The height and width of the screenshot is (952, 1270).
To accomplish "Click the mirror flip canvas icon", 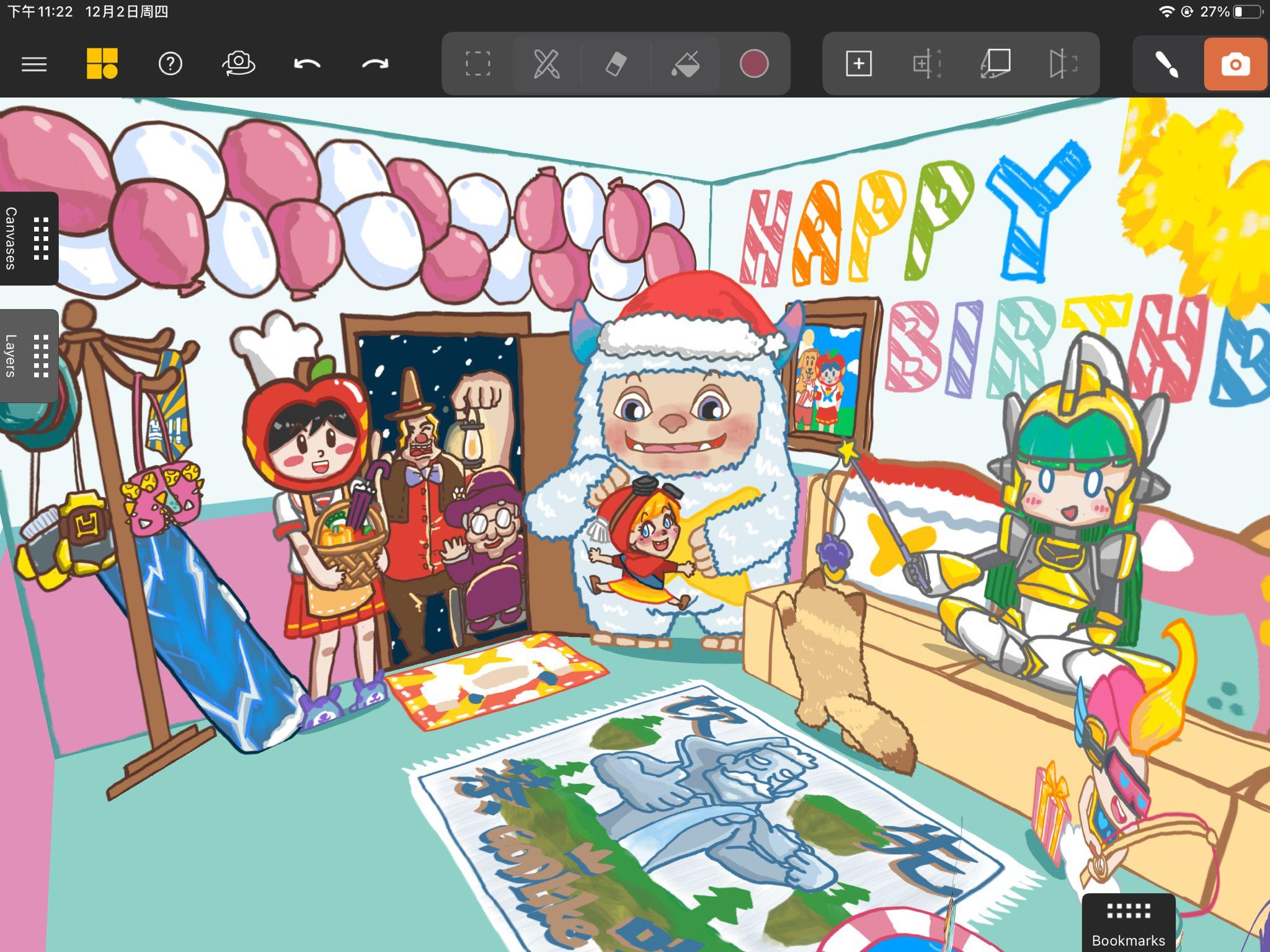I will (1063, 64).
